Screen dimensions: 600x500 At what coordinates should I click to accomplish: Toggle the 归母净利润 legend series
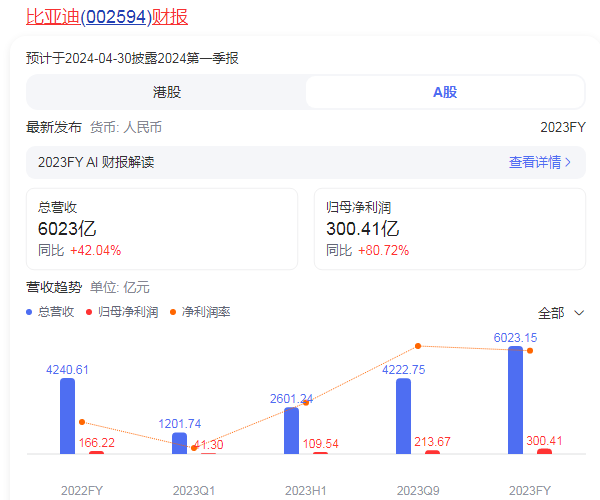click(122, 312)
